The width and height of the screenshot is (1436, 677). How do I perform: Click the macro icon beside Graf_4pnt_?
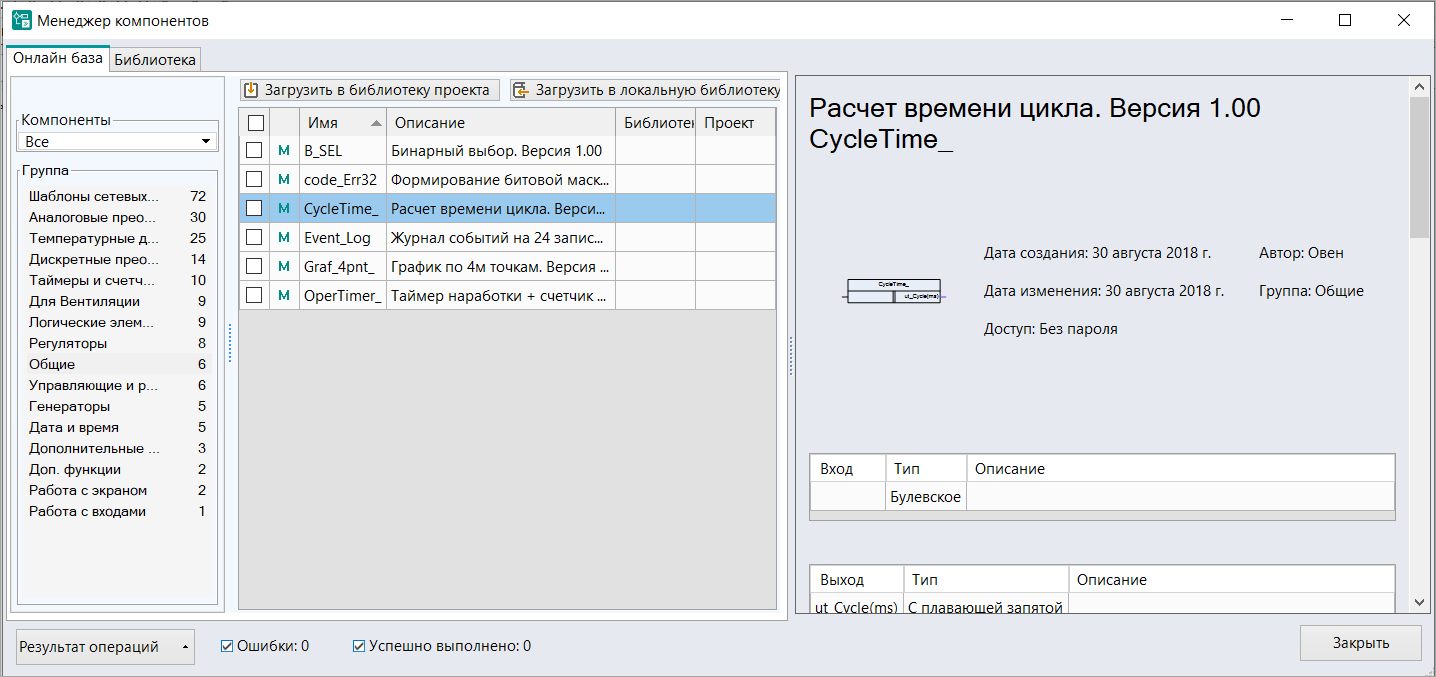tap(283, 267)
